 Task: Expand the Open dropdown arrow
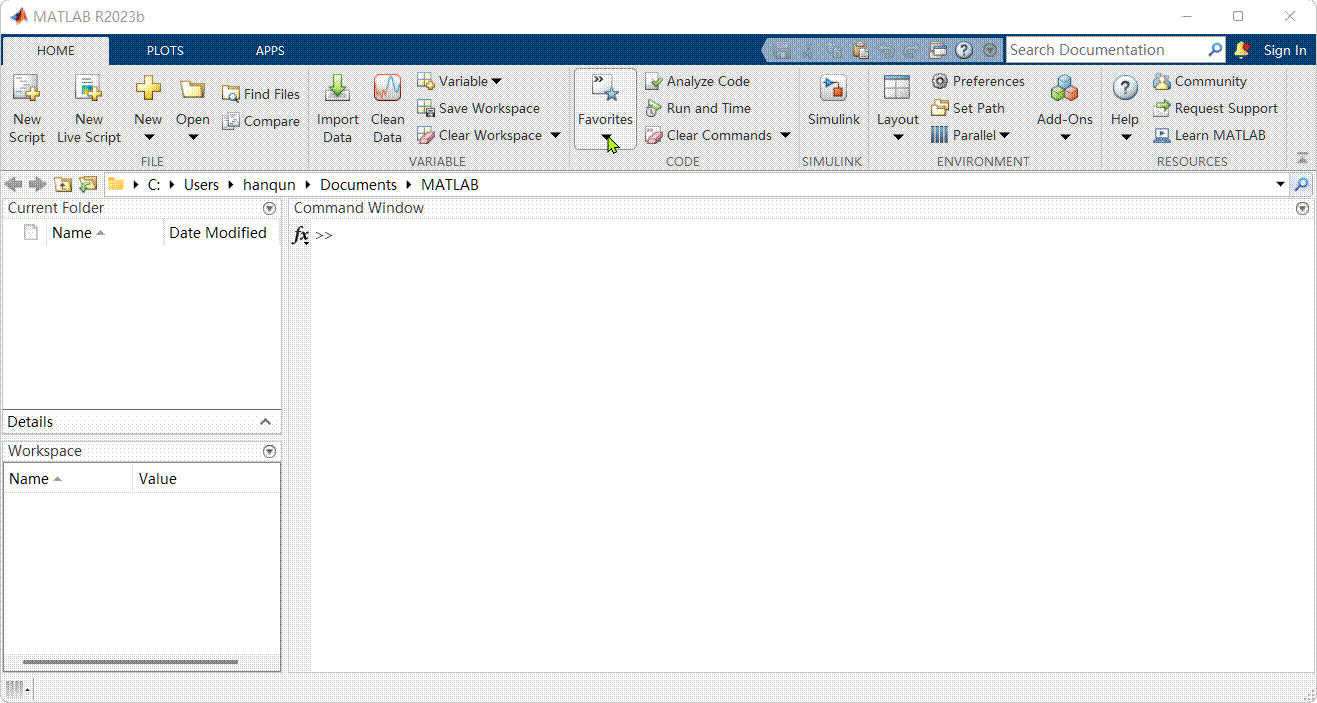click(193, 137)
